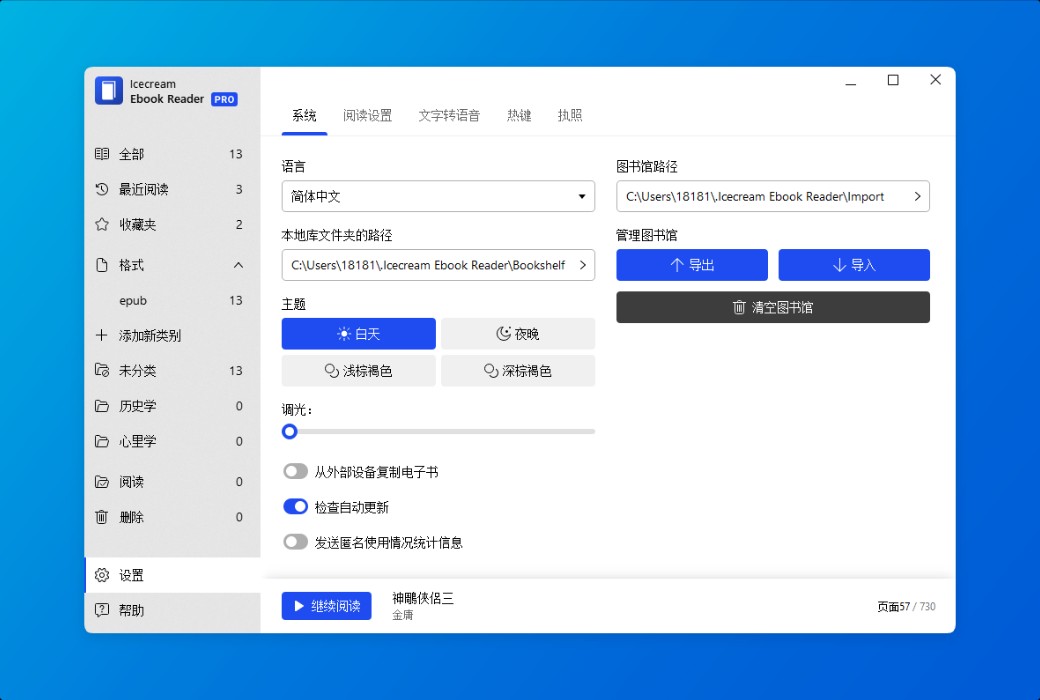Open the 图书馆路径 path chevron

tap(917, 196)
